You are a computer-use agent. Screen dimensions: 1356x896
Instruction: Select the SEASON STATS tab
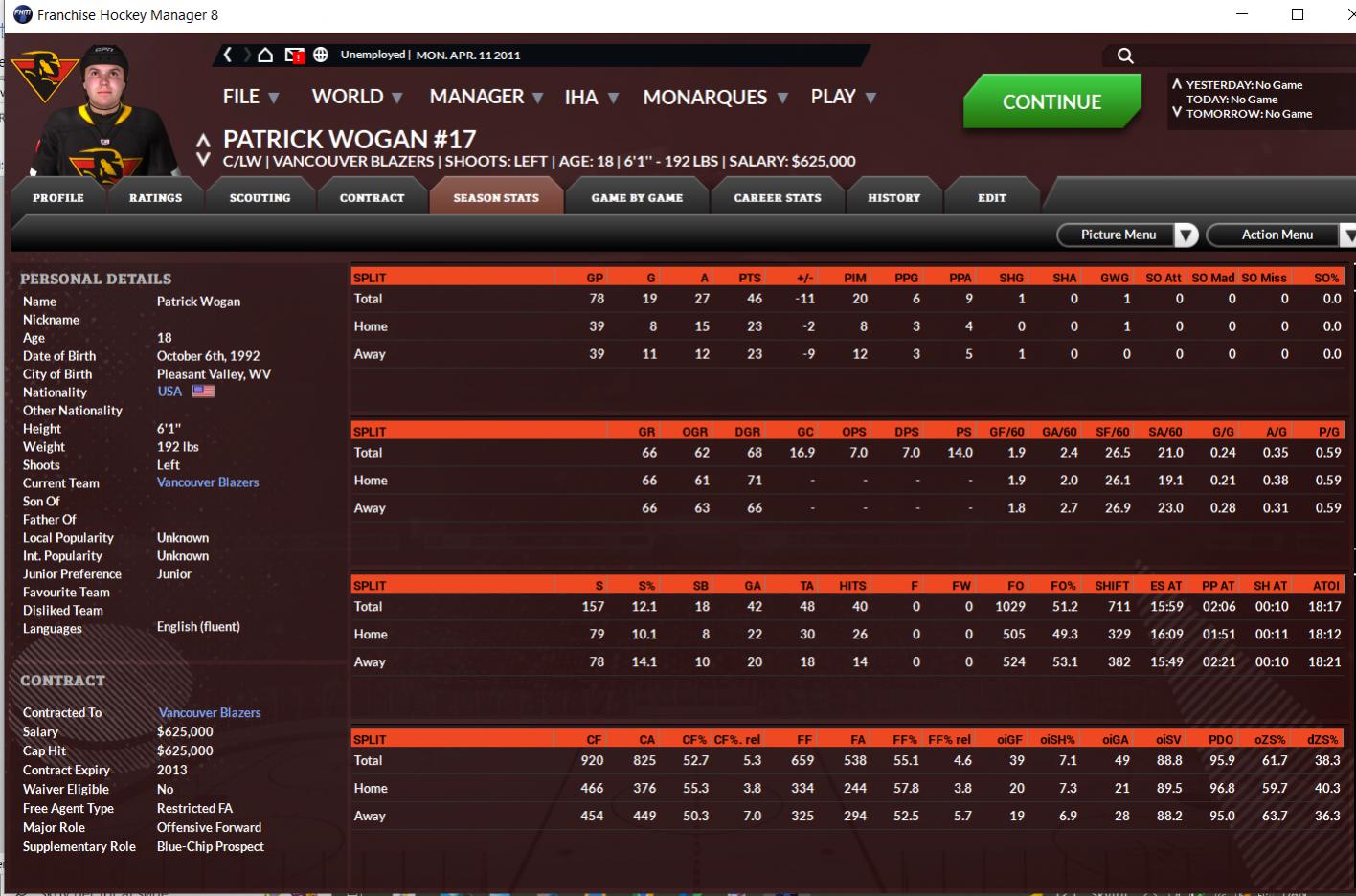click(x=496, y=198)
